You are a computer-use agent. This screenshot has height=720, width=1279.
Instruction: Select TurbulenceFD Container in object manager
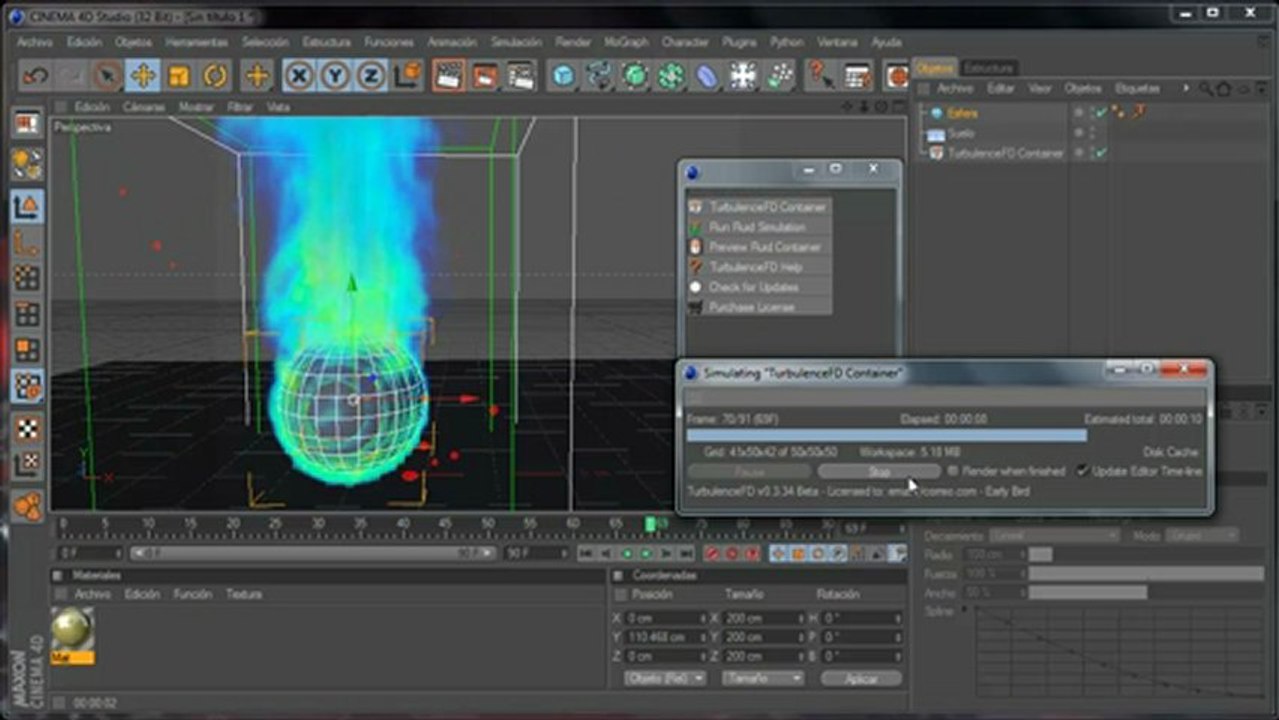point(1006,153)
